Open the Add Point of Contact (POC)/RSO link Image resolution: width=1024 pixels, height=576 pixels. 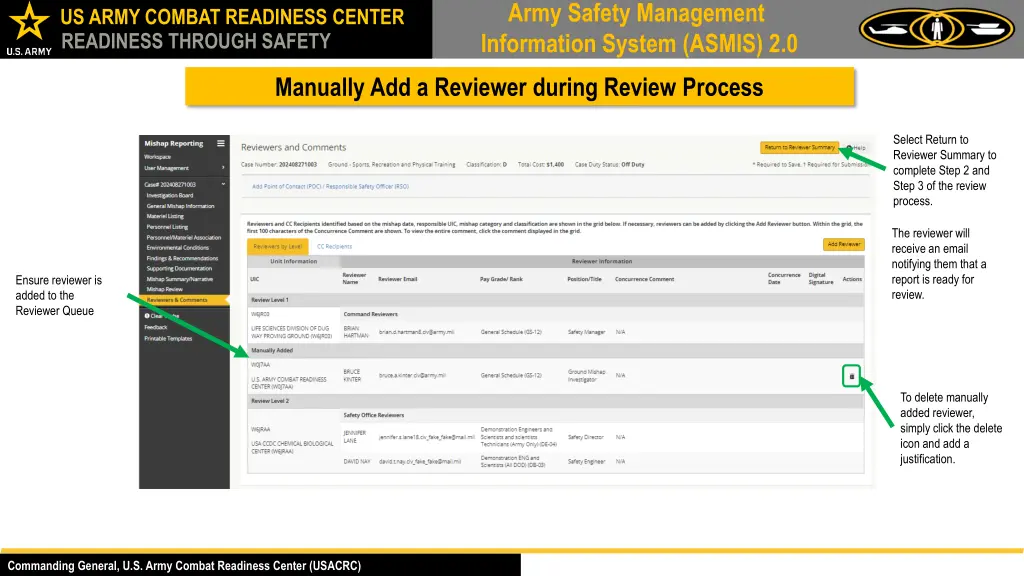click(330, 186)
